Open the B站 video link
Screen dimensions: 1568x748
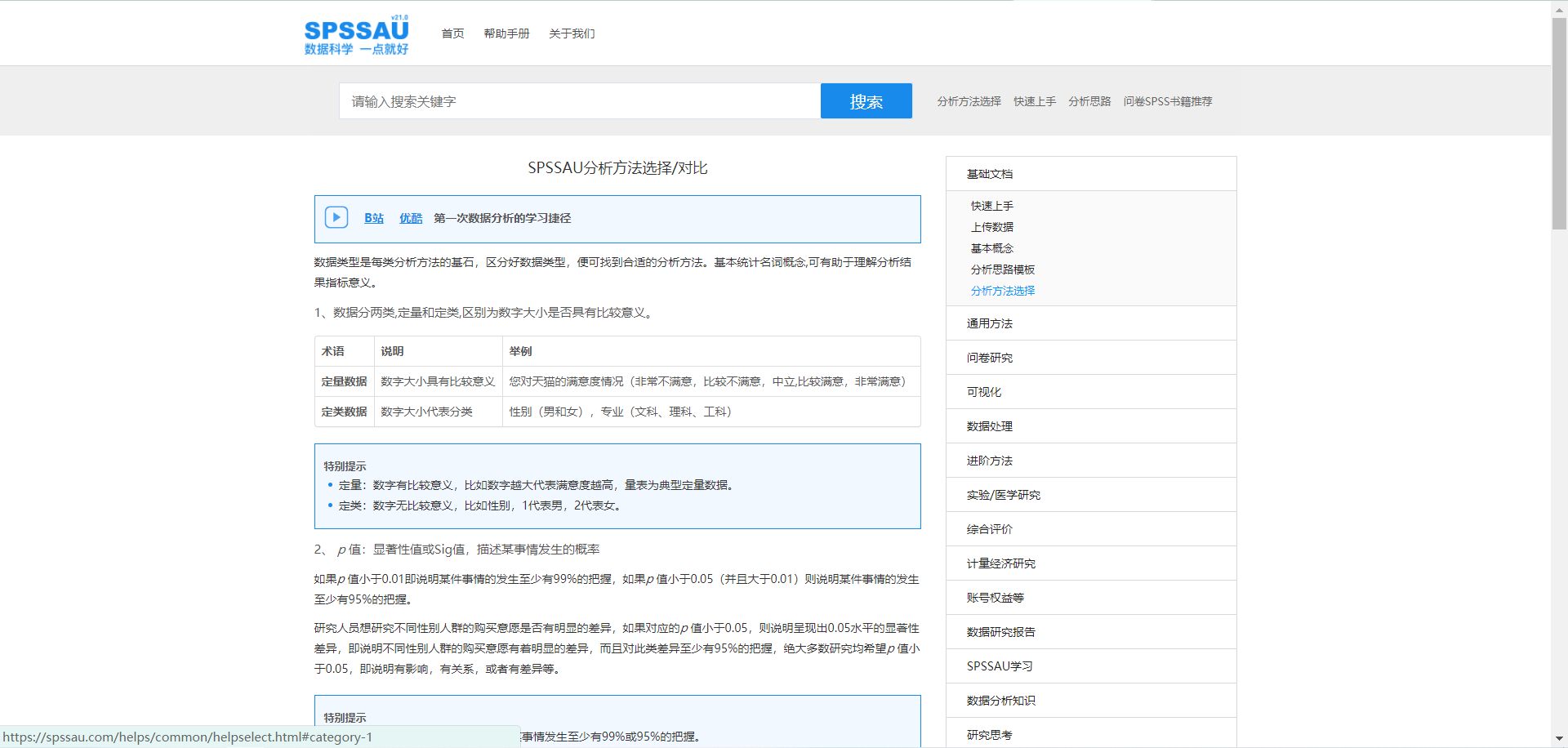pyautogui.click(x=373, y=218)
